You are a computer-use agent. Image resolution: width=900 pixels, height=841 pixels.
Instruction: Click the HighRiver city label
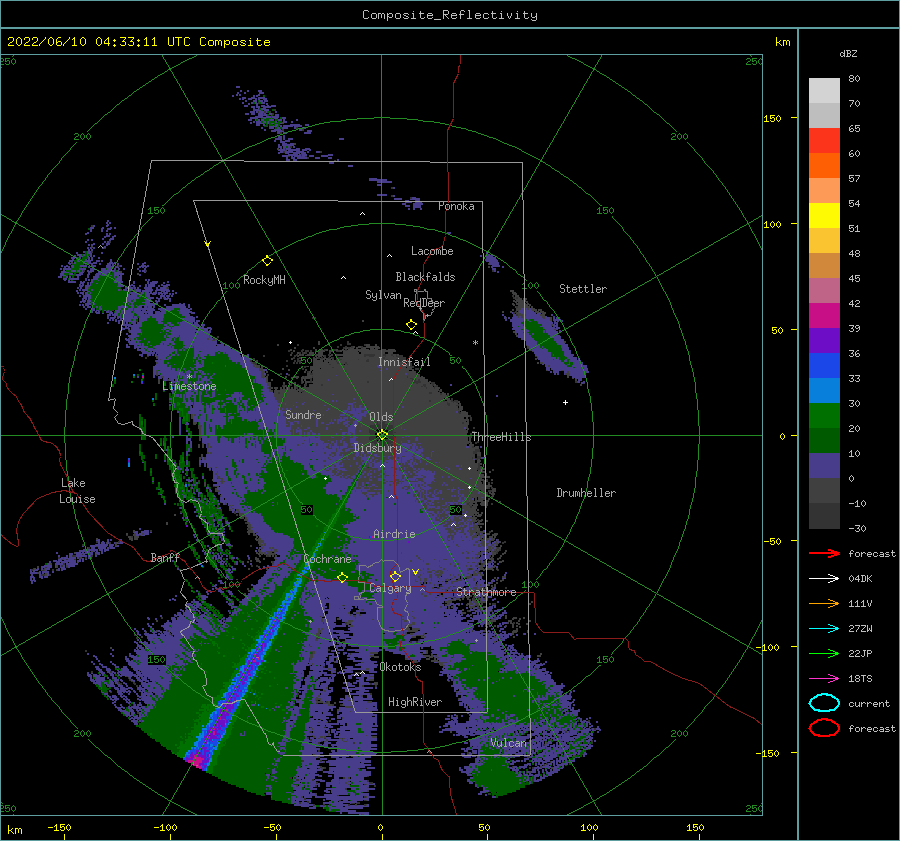point(415,702)
